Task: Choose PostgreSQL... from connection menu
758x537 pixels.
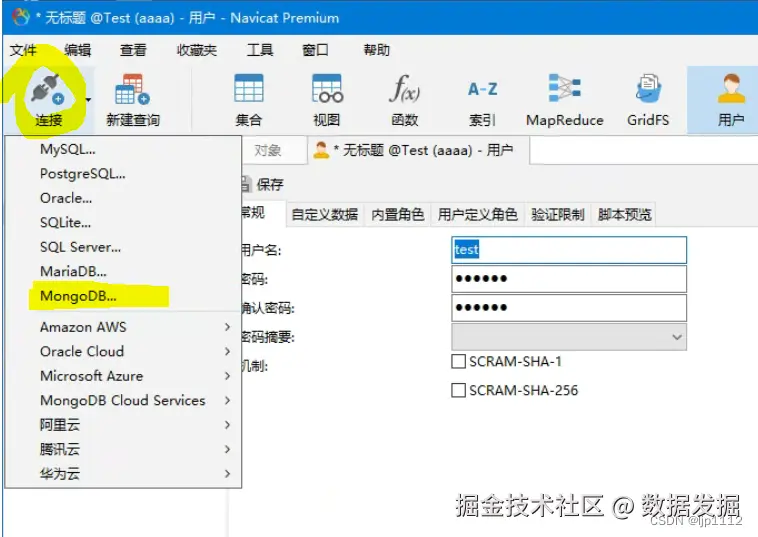Action: [123, 174]
